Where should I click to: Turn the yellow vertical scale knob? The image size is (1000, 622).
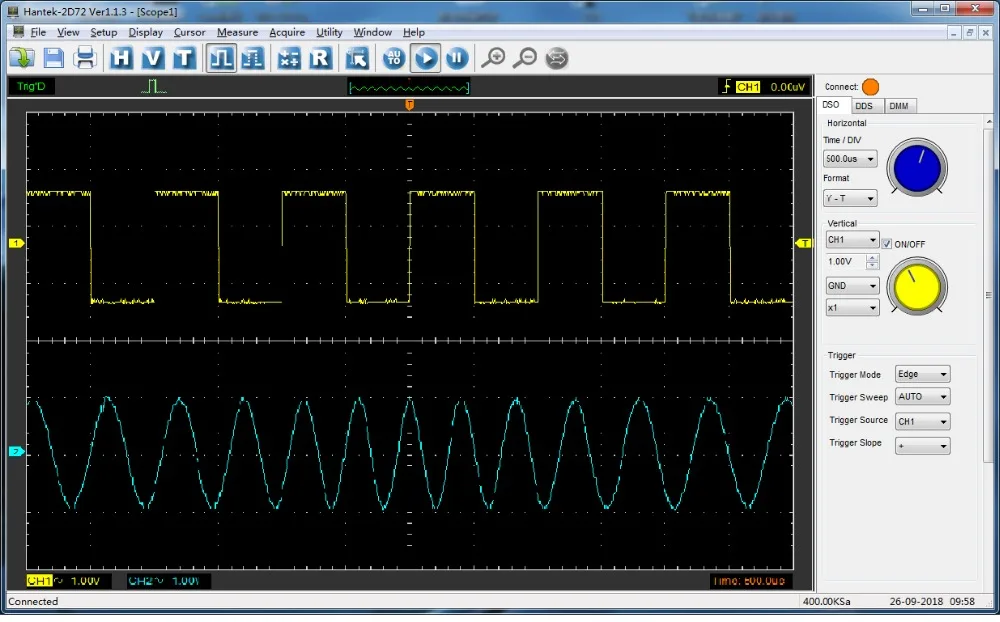coord(916,287)
